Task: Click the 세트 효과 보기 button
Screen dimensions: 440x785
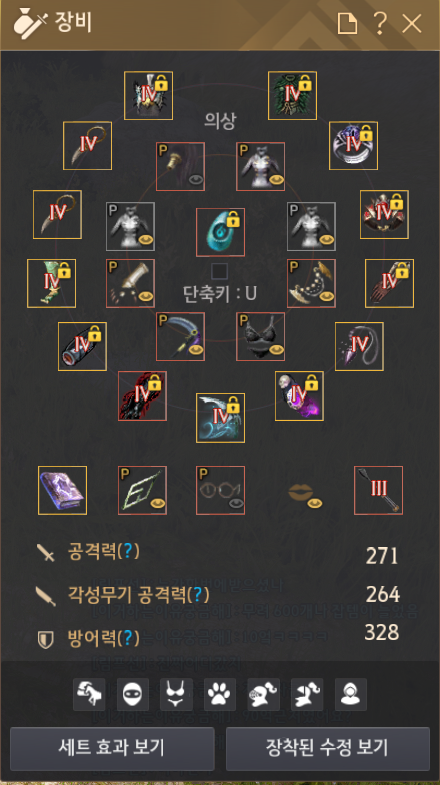Action: (112, 748)
